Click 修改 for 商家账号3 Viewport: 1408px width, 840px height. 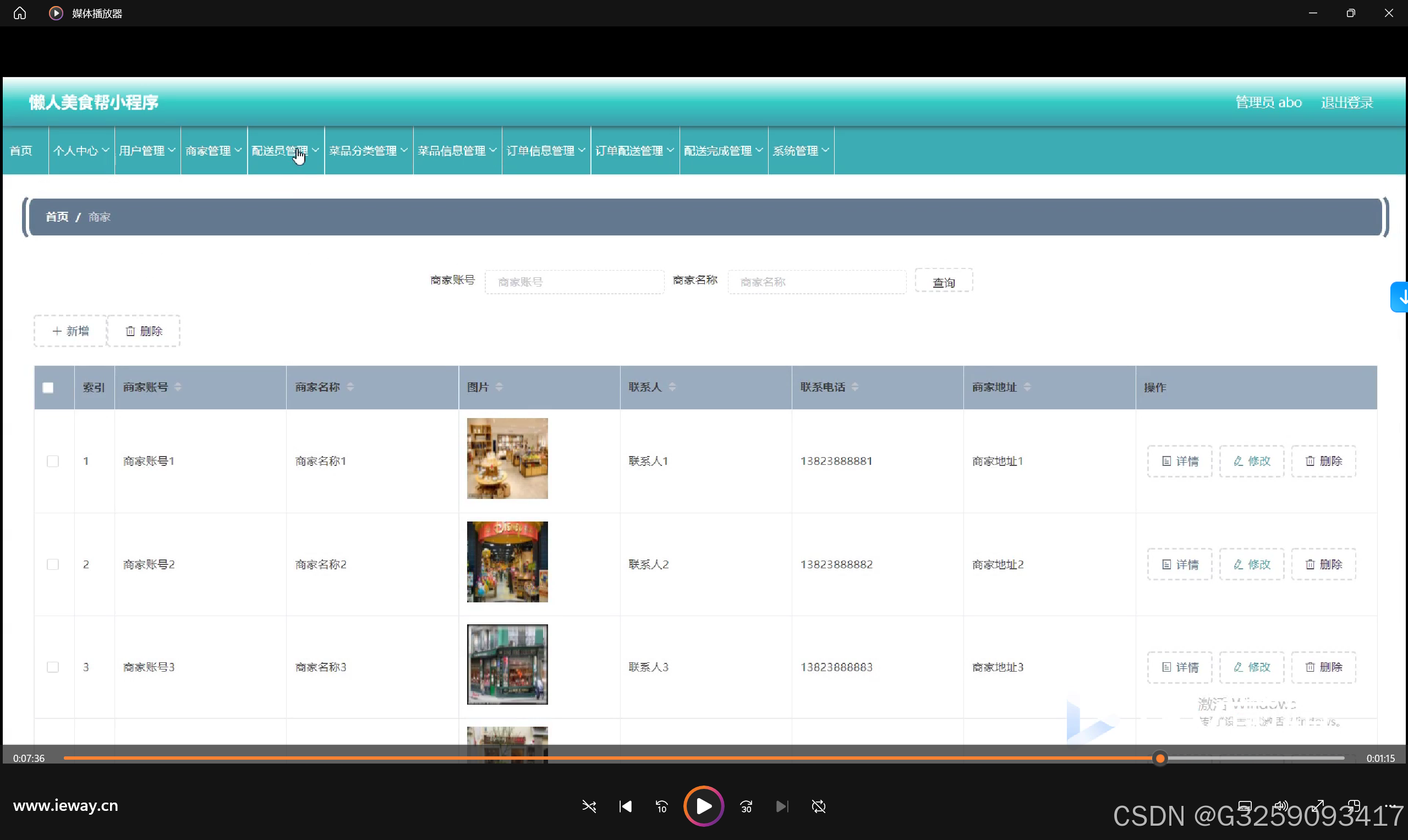(1252, 667)
